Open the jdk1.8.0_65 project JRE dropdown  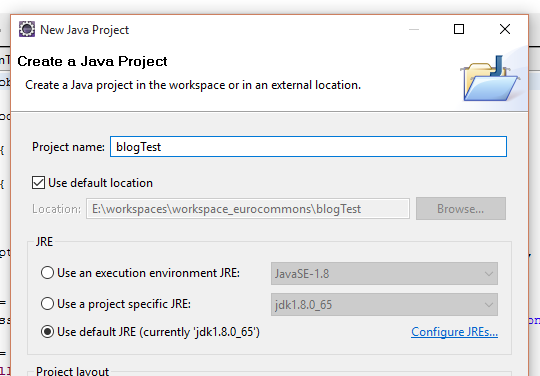(384, 305)
